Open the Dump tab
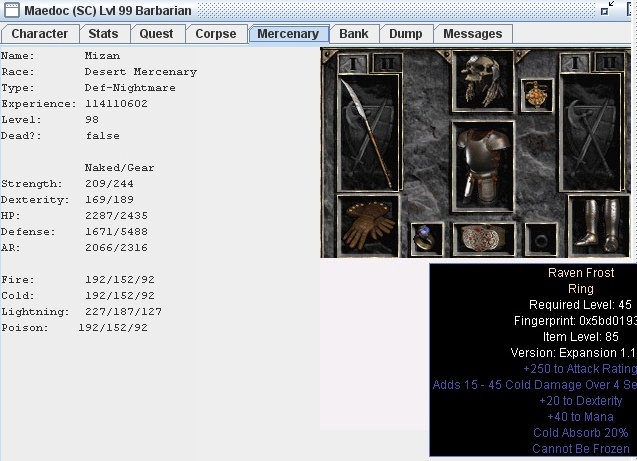 (x=405, y=34)
